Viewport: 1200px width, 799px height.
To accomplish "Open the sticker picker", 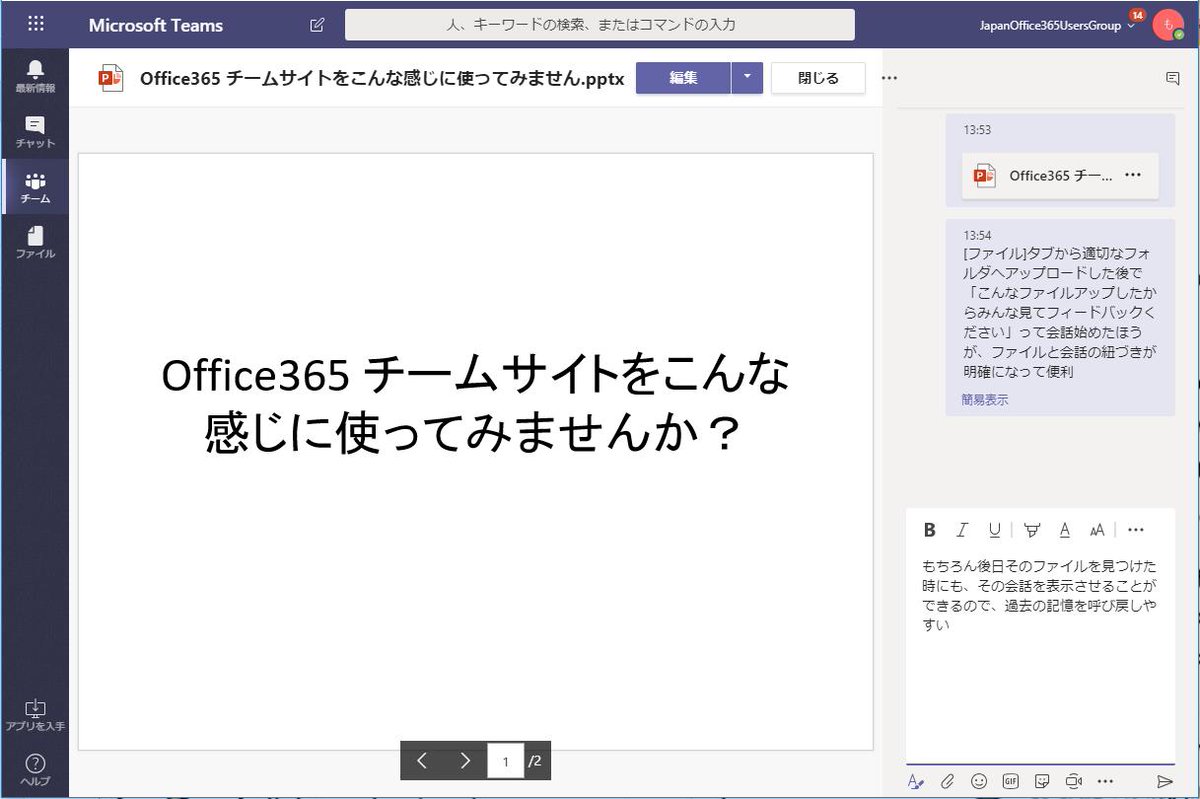I will (x=1042, y=780).
